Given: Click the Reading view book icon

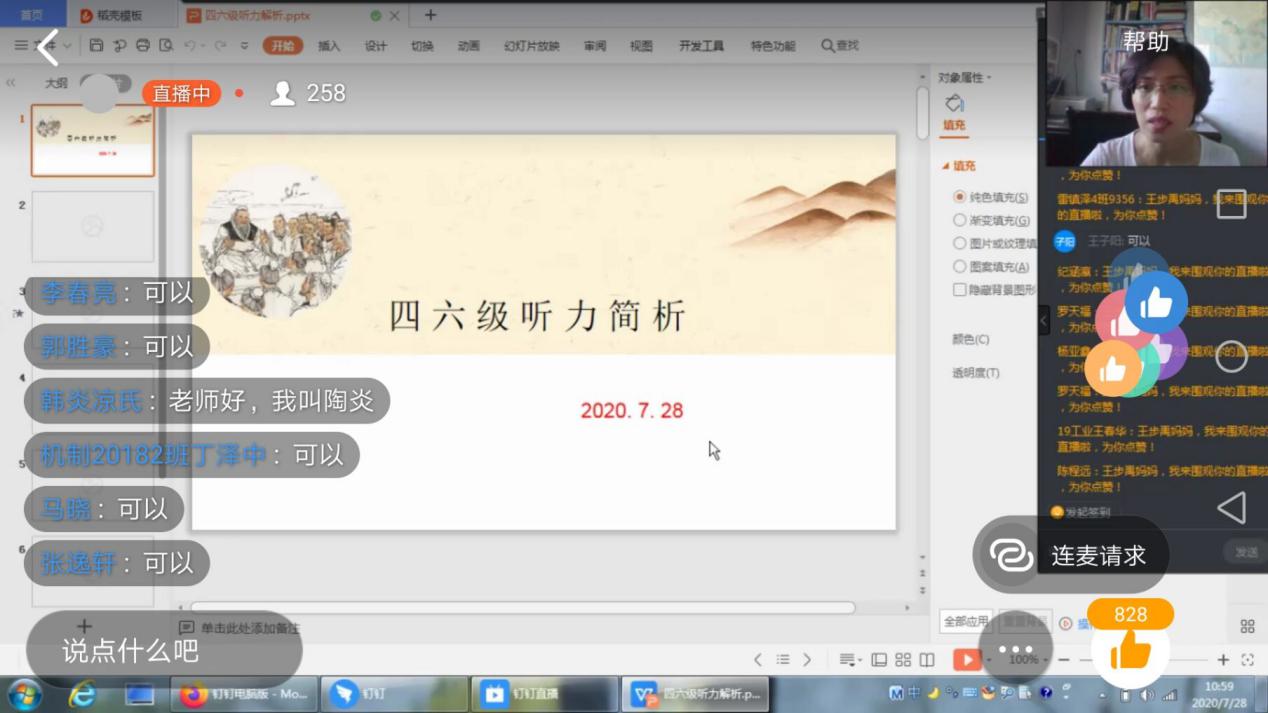Looking at the screenshot, I should [x=927, y=660].
